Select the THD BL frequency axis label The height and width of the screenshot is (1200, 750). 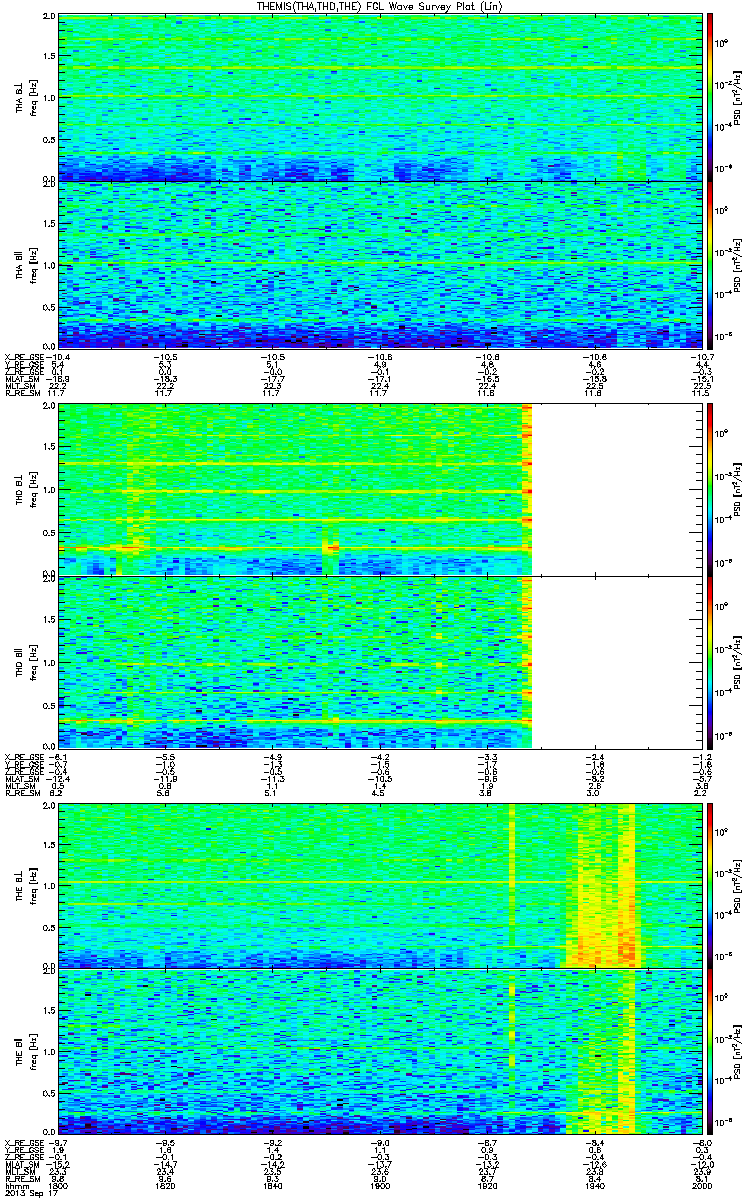(25, 489)
